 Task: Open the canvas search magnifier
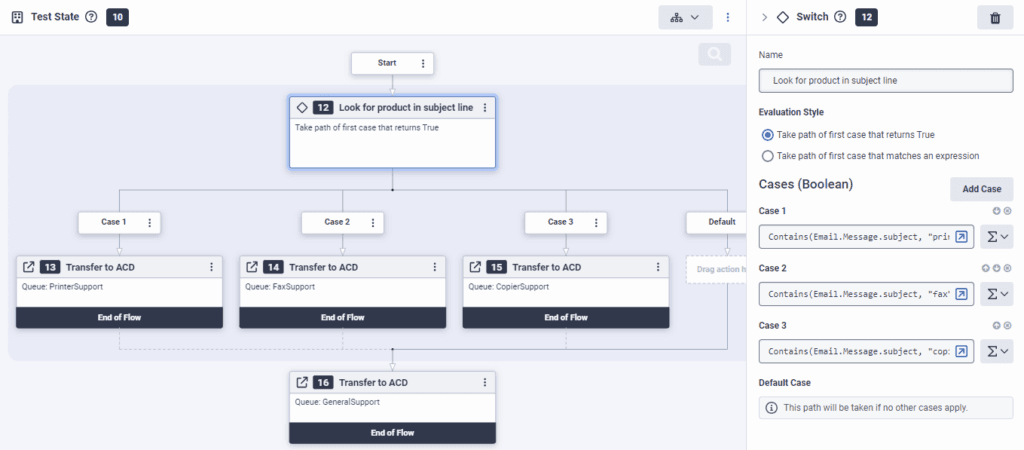click(x=714, y=55)
